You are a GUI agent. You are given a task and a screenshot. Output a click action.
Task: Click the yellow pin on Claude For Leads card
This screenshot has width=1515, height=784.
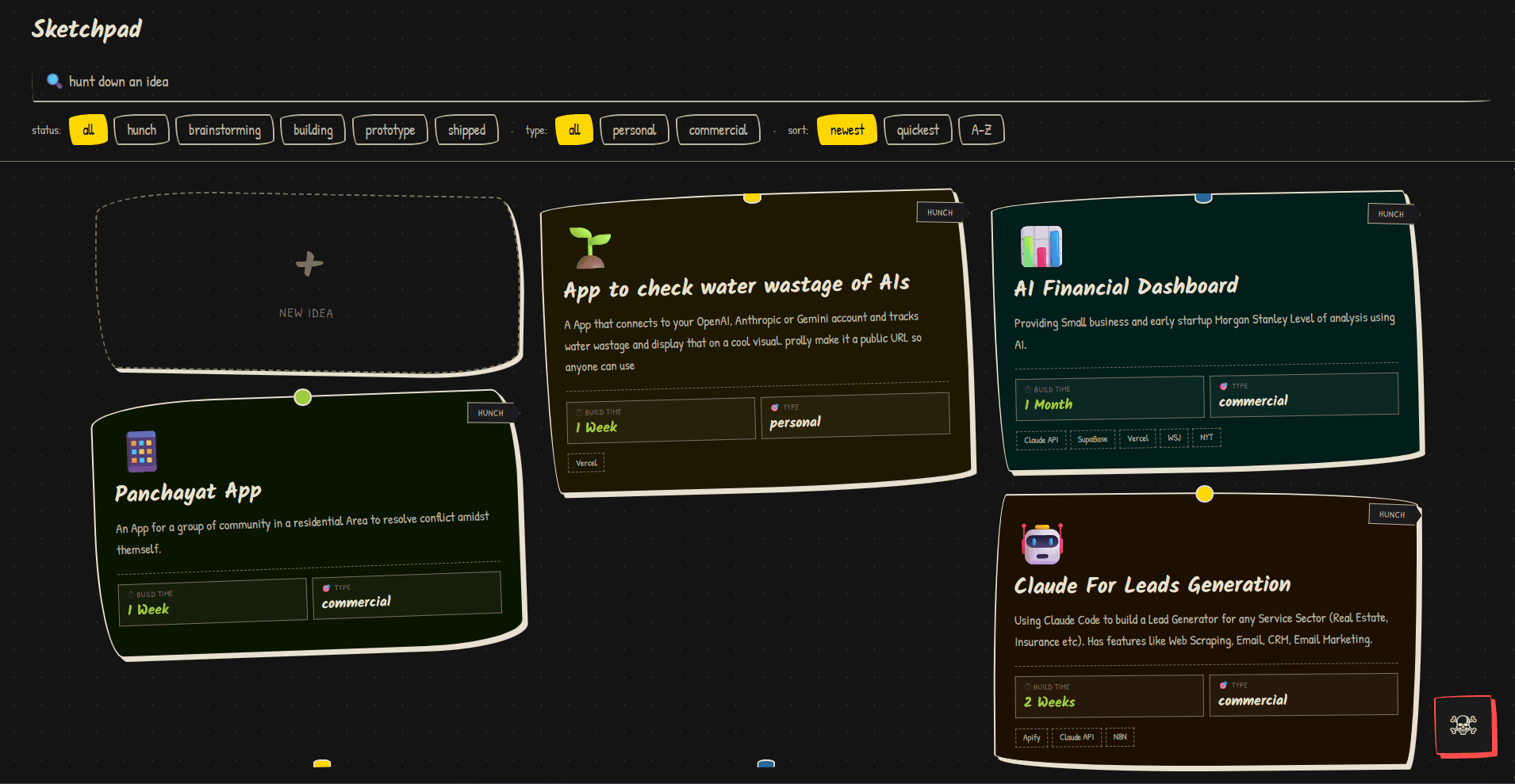click(1204, 494)
